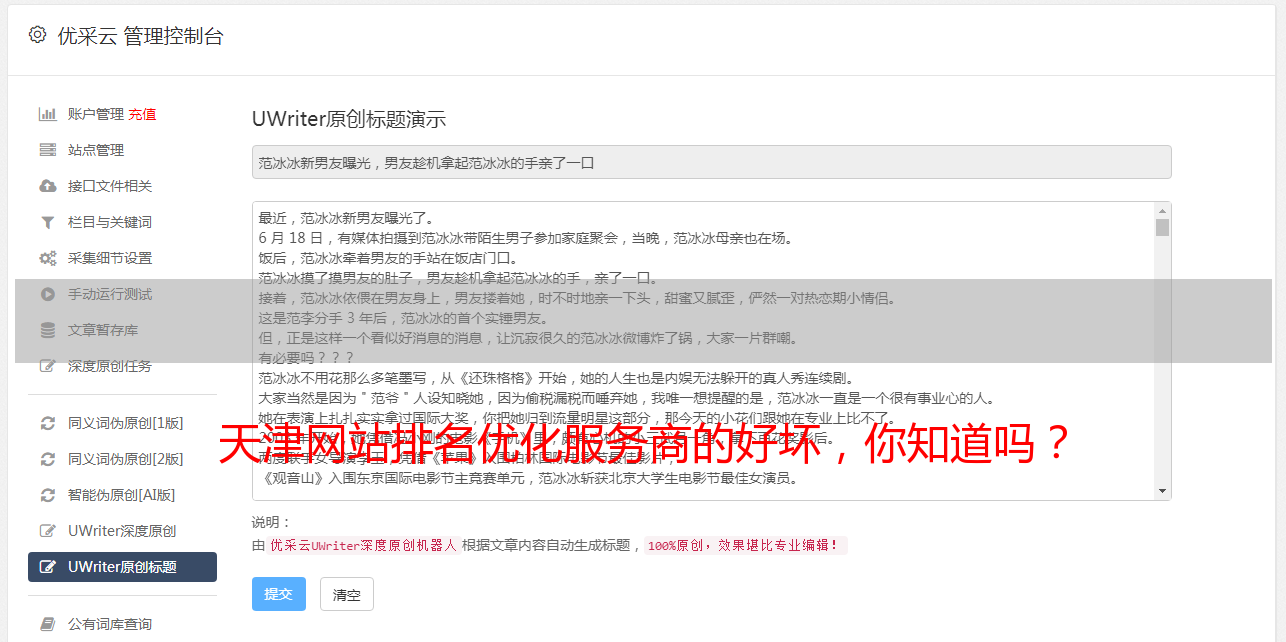1286x642 pixels.
Task: Click the gears icon for 采集细节设置
Action: pos(47,258)
